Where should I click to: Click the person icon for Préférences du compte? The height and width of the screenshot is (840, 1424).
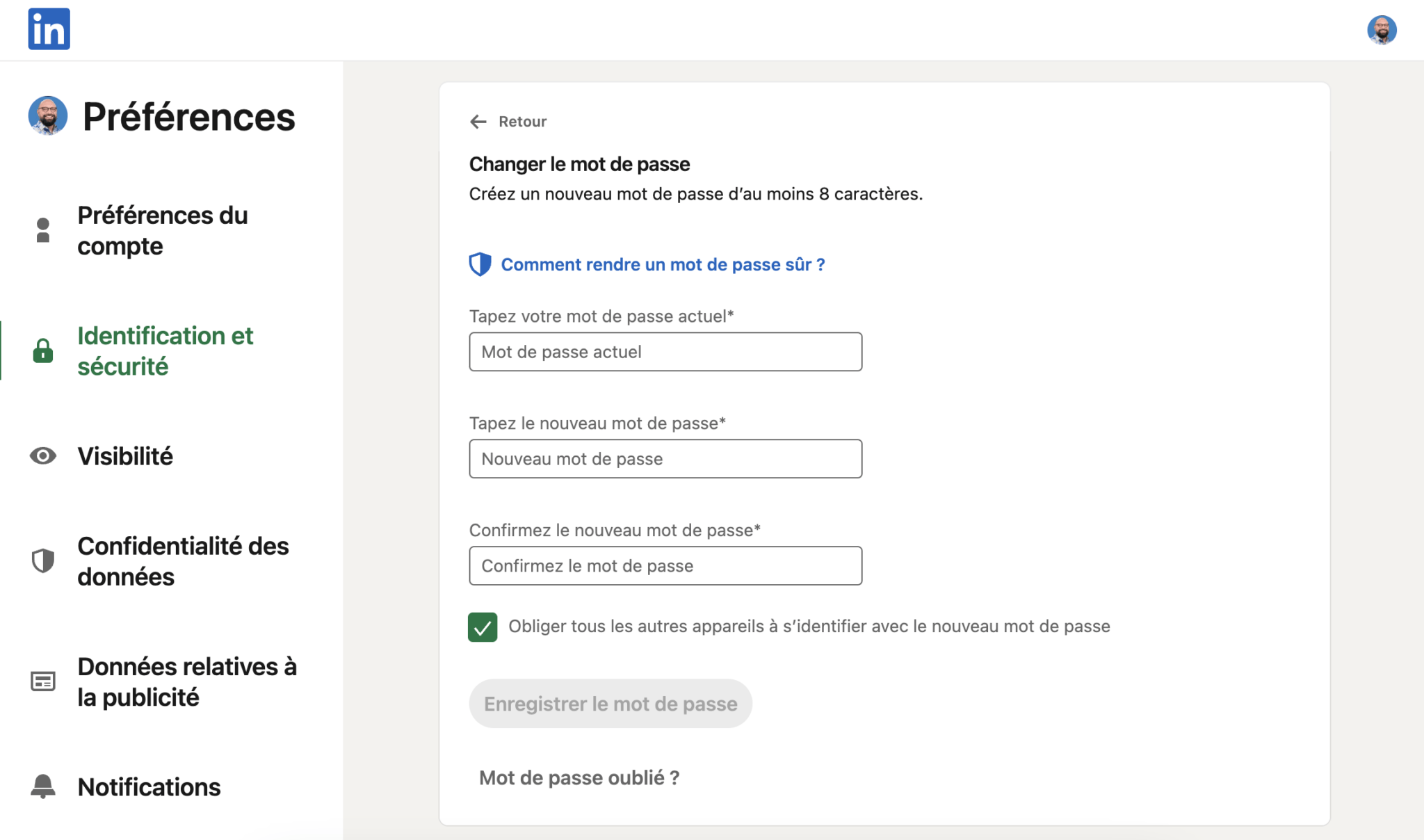pos(43,230)
